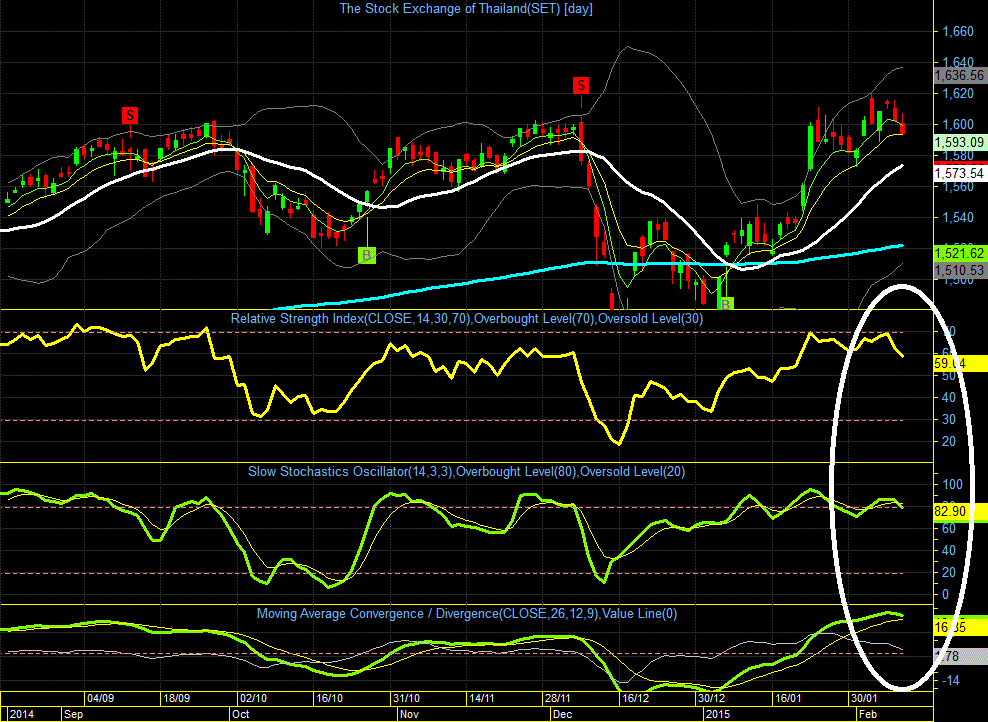The image size is (988, 722).
Task: Click the 2015 year label on the timeline
Action: (718, 714)
